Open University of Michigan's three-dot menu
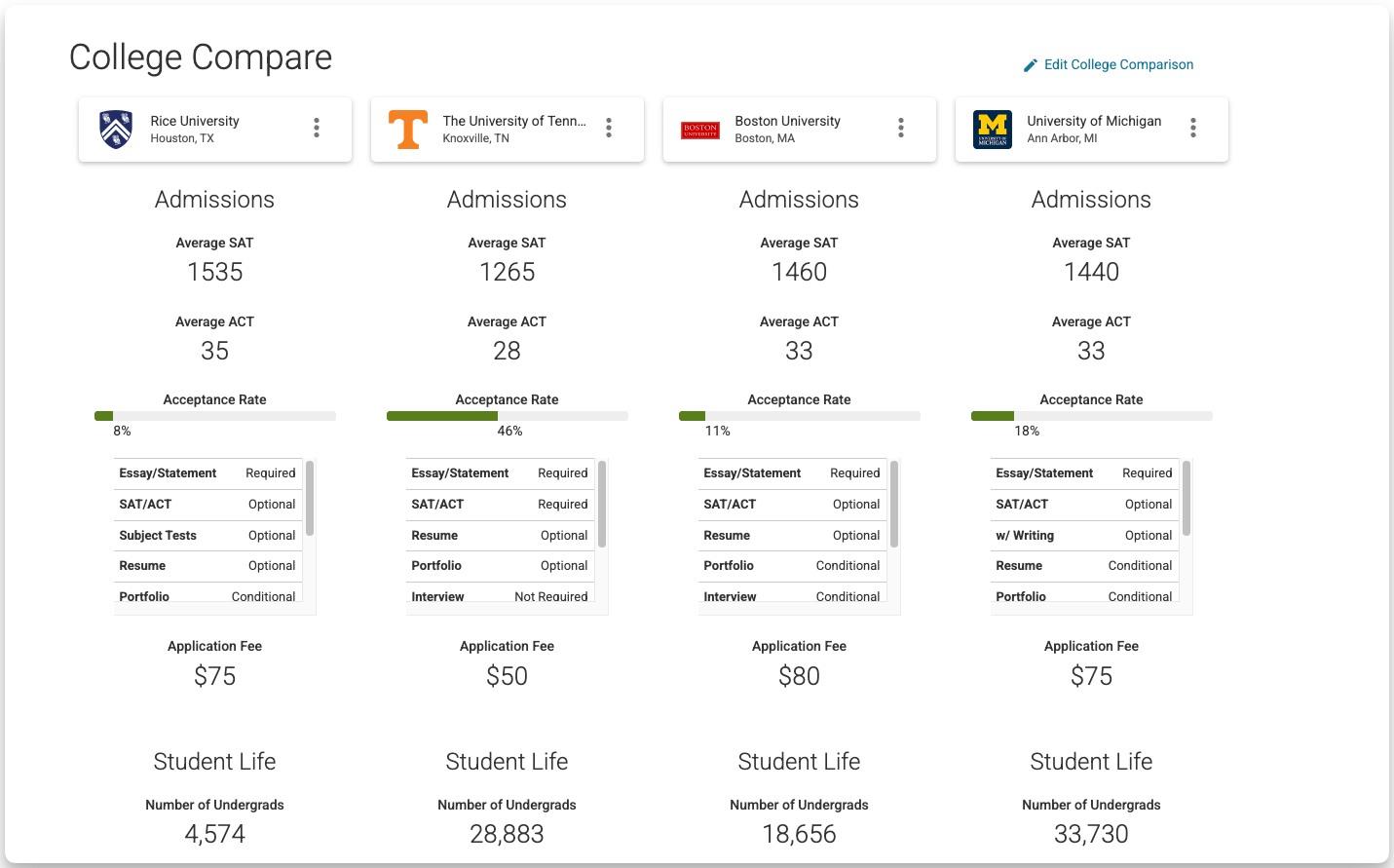The width and height of the screenshot is (1394, 868). click(1193, 128)
